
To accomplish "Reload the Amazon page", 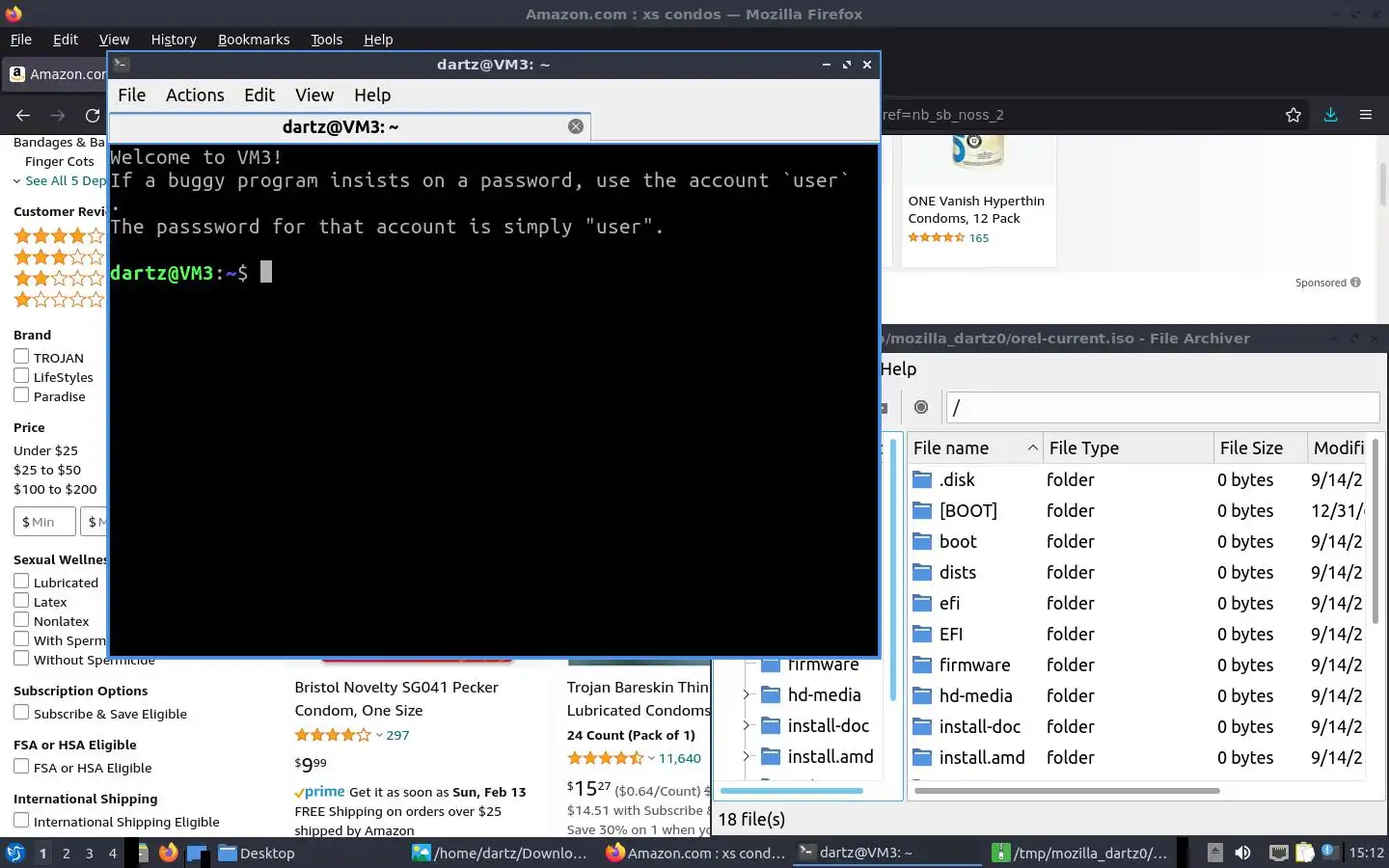I will [x=93, y=115].
